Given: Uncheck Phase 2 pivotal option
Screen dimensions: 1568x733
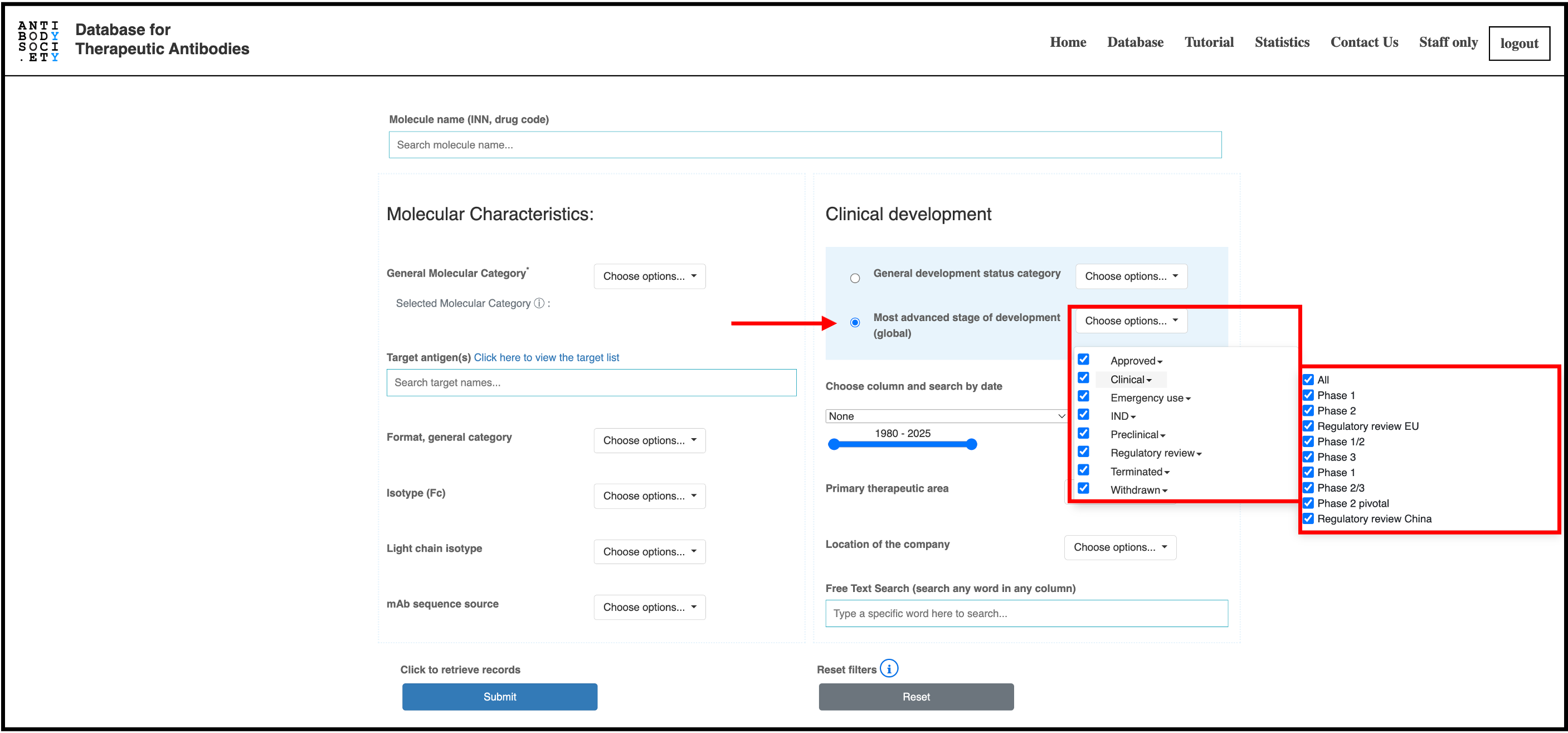Looking at the screenshot, I should pyautogui.click(x=1308, y=503).
